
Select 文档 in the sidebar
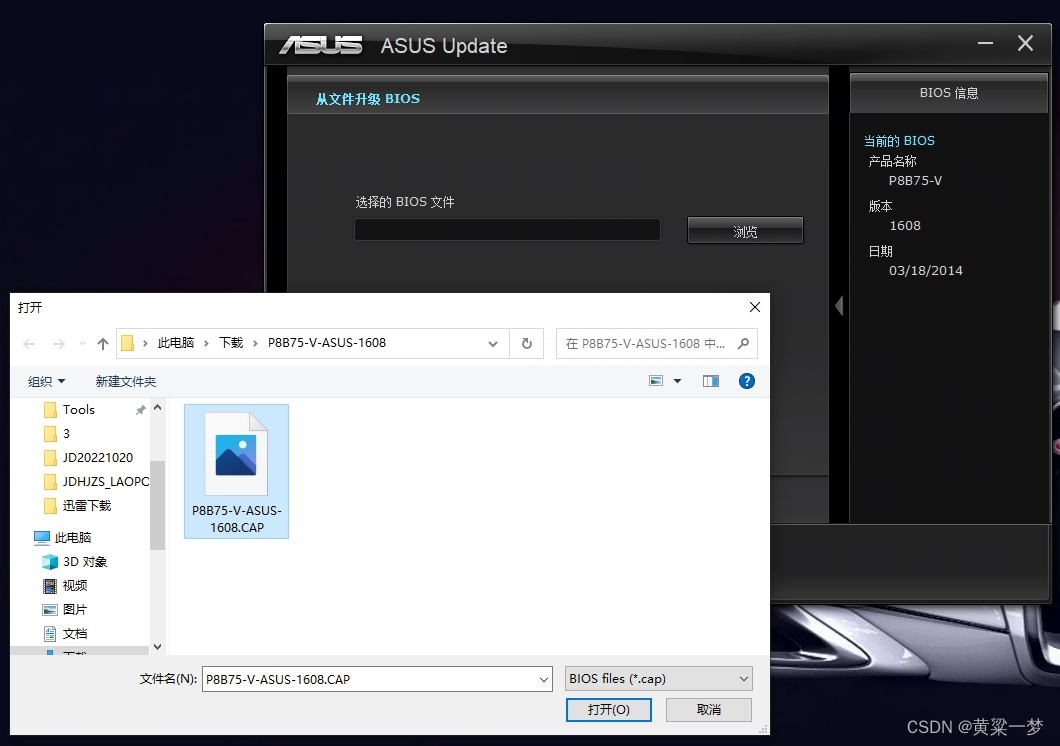pyautogui.click(x=74, y=633)
